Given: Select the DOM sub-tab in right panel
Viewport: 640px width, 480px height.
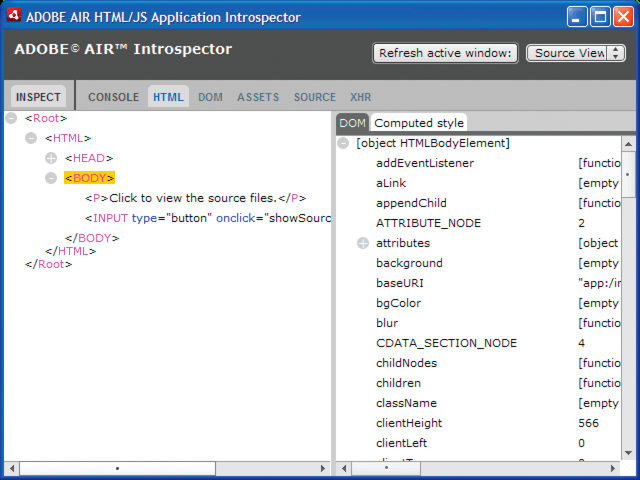Looking at the screenshot, I should (352, 123).
